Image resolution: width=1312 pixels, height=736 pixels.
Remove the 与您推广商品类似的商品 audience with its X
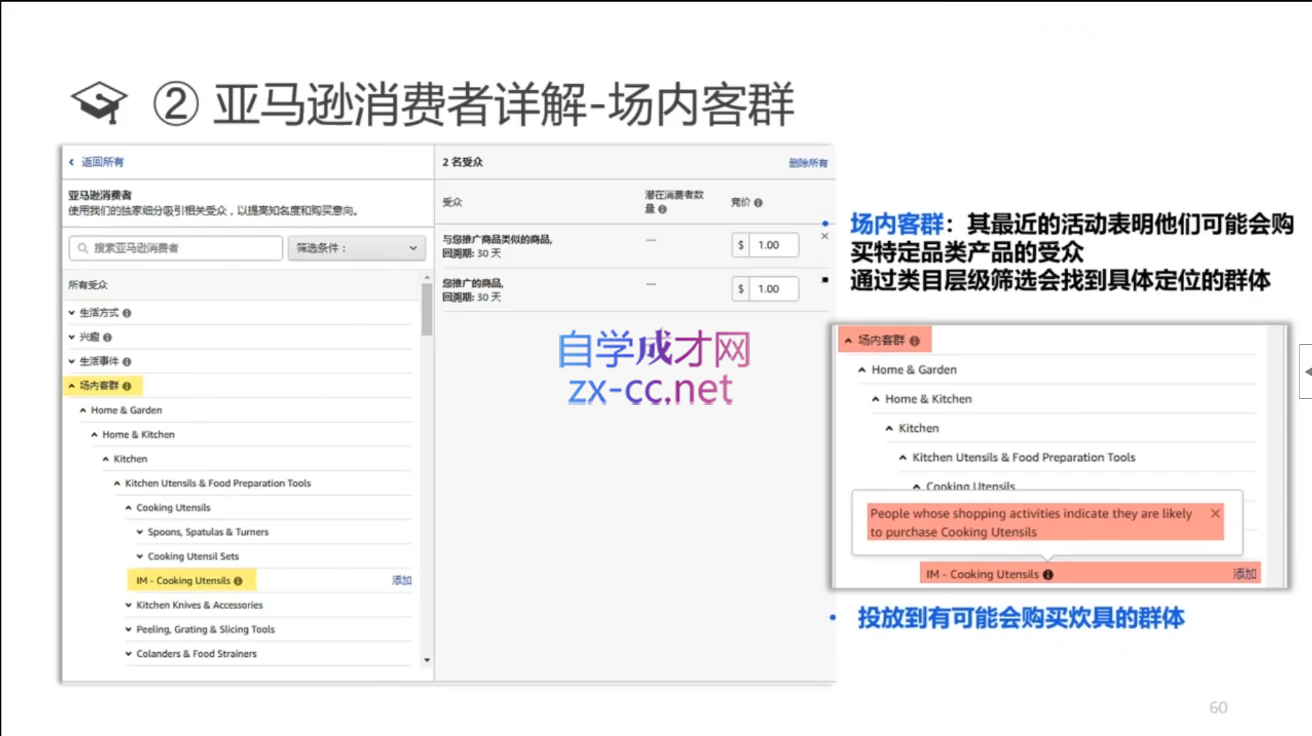[x=824, y=237]
